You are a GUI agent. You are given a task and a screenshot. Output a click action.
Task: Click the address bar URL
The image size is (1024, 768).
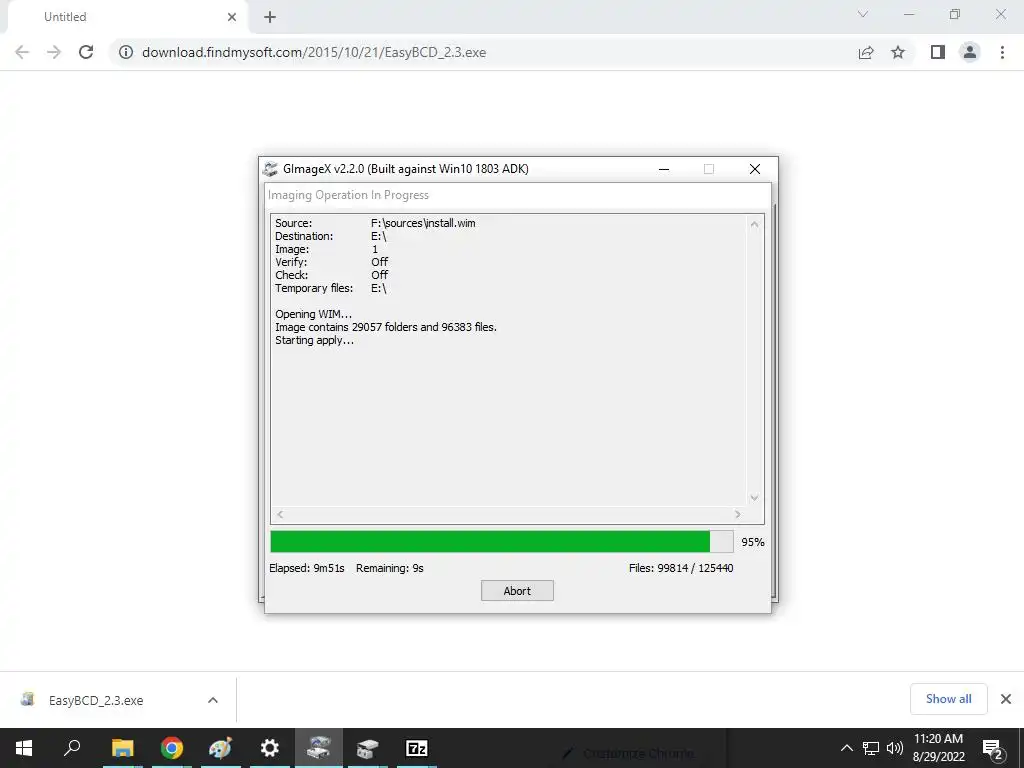pyautogui.click(x=314, y=52)
